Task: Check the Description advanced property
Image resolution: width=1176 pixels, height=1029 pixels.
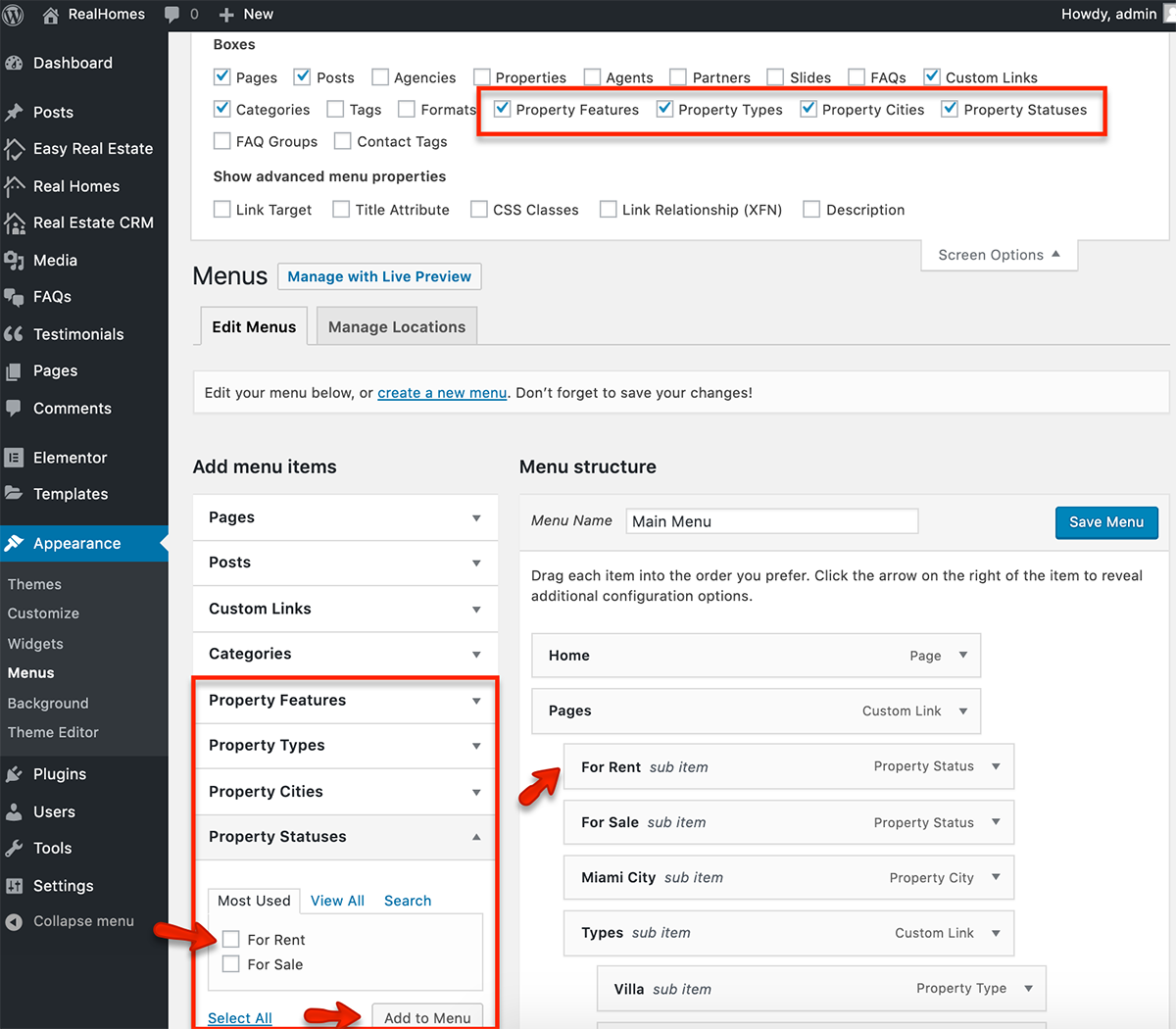Action: [811, 209]
